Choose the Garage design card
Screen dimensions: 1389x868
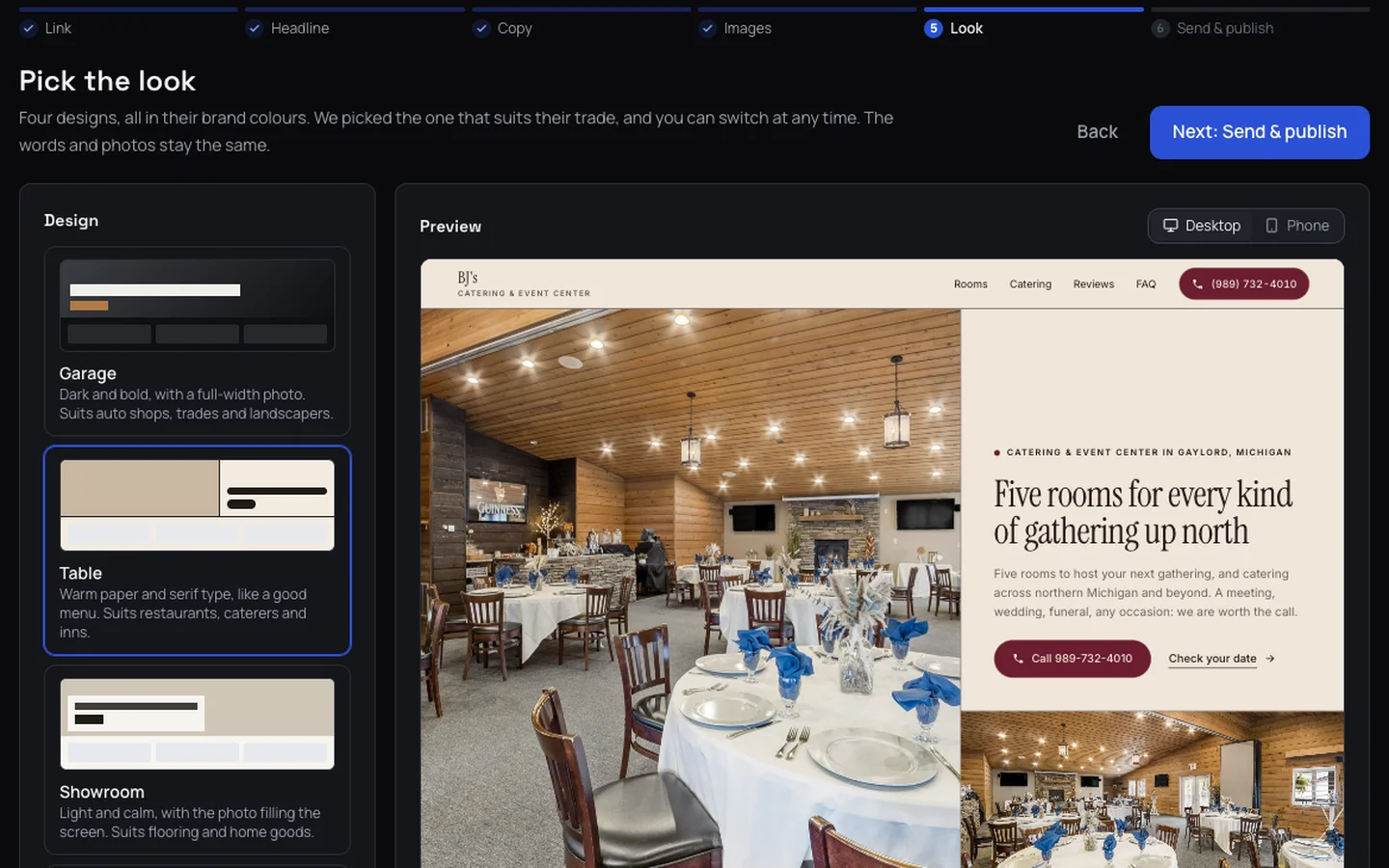click(197, 341)
